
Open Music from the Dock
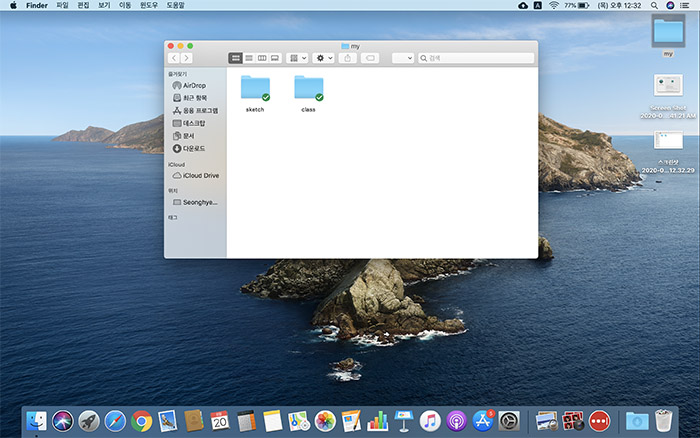tap(430, 421)
